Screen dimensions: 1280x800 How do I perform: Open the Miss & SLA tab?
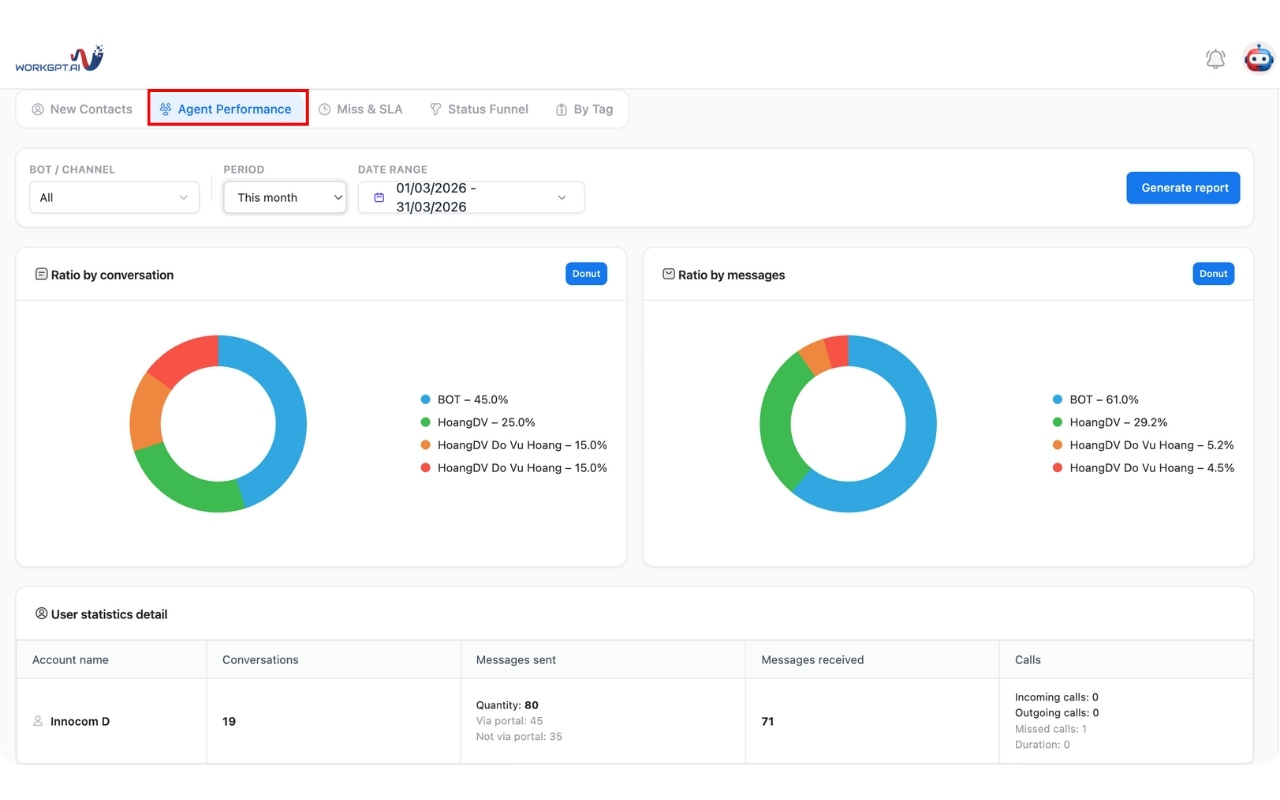point(360,109)
